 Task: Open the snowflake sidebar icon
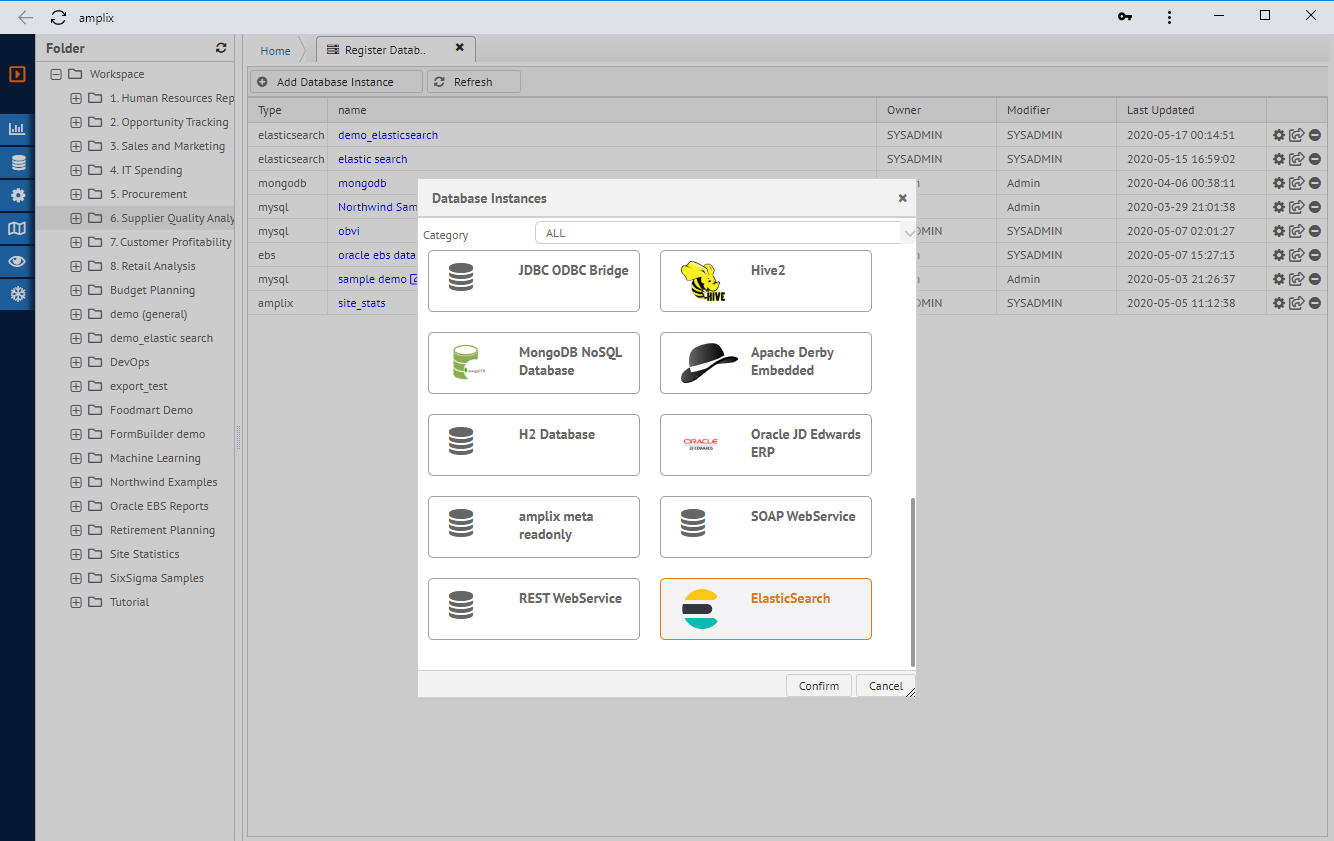pos(17,294)
